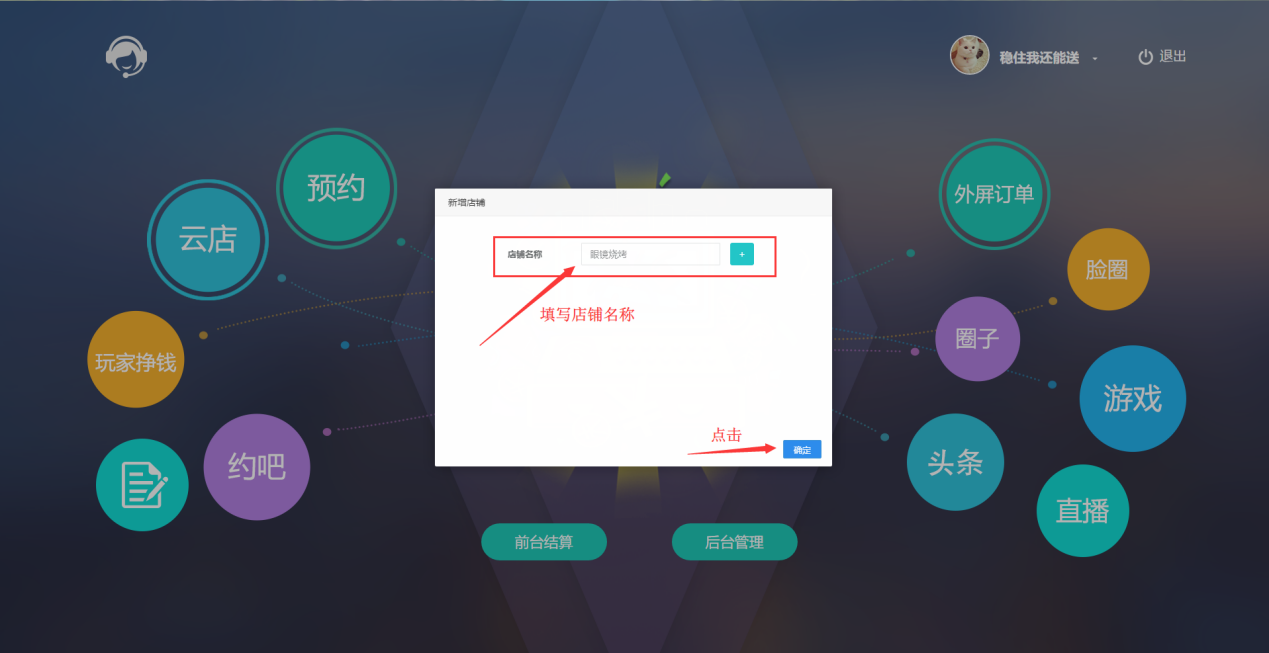This screenshot has height=653, width=1269.
Task: Click the power icon next to 退出
Action: (1146, 57)
